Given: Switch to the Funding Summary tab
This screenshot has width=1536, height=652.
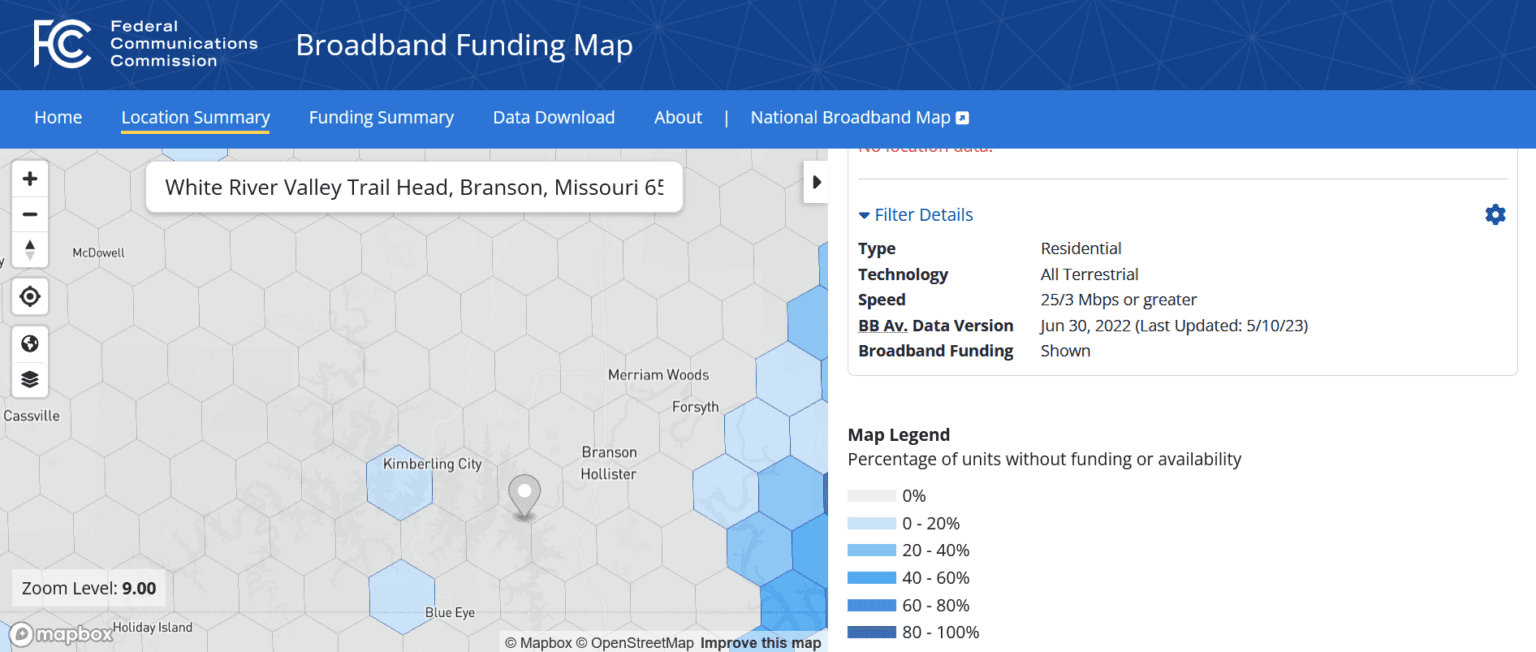Looking at the screenshot, I should point(381,117).
